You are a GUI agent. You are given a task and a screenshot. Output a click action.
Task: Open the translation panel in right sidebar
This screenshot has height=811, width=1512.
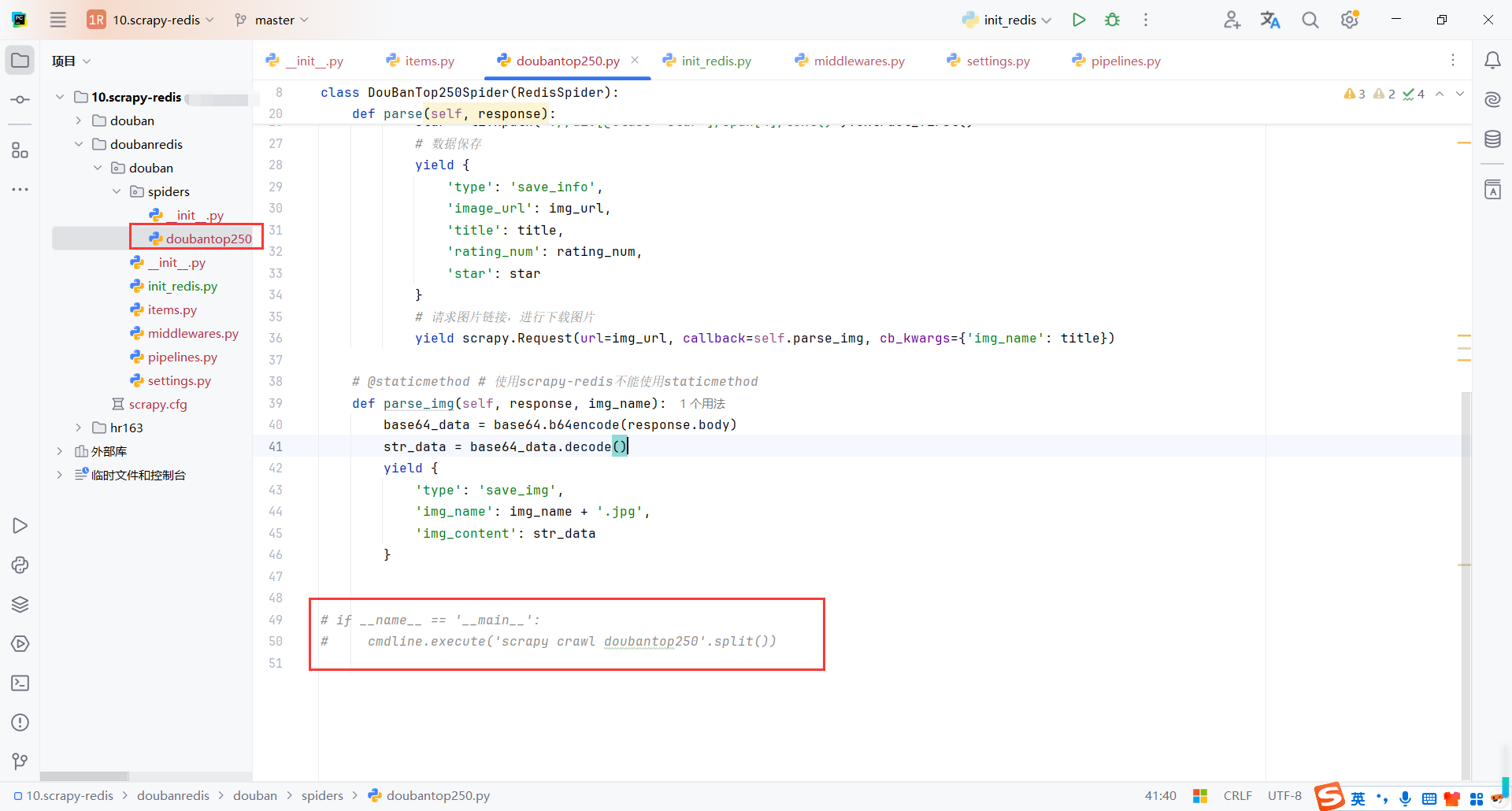(x=1492, y=190)
